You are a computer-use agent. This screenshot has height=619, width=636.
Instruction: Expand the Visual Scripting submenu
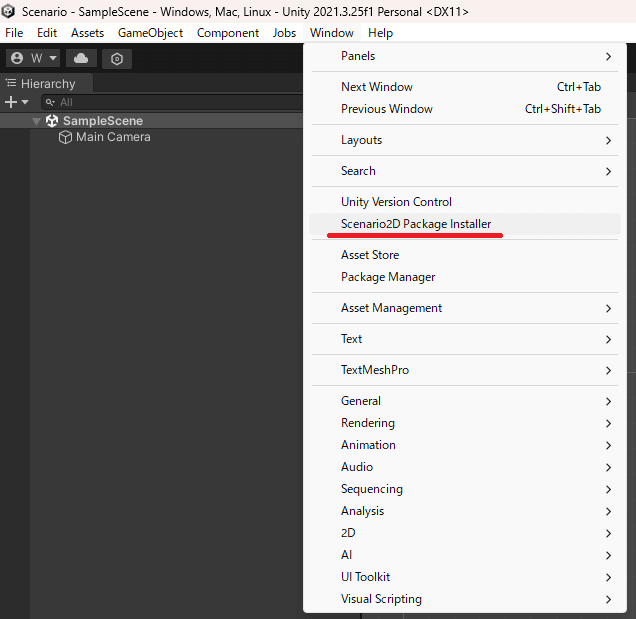pyautogui.click(x=465, y=599)
